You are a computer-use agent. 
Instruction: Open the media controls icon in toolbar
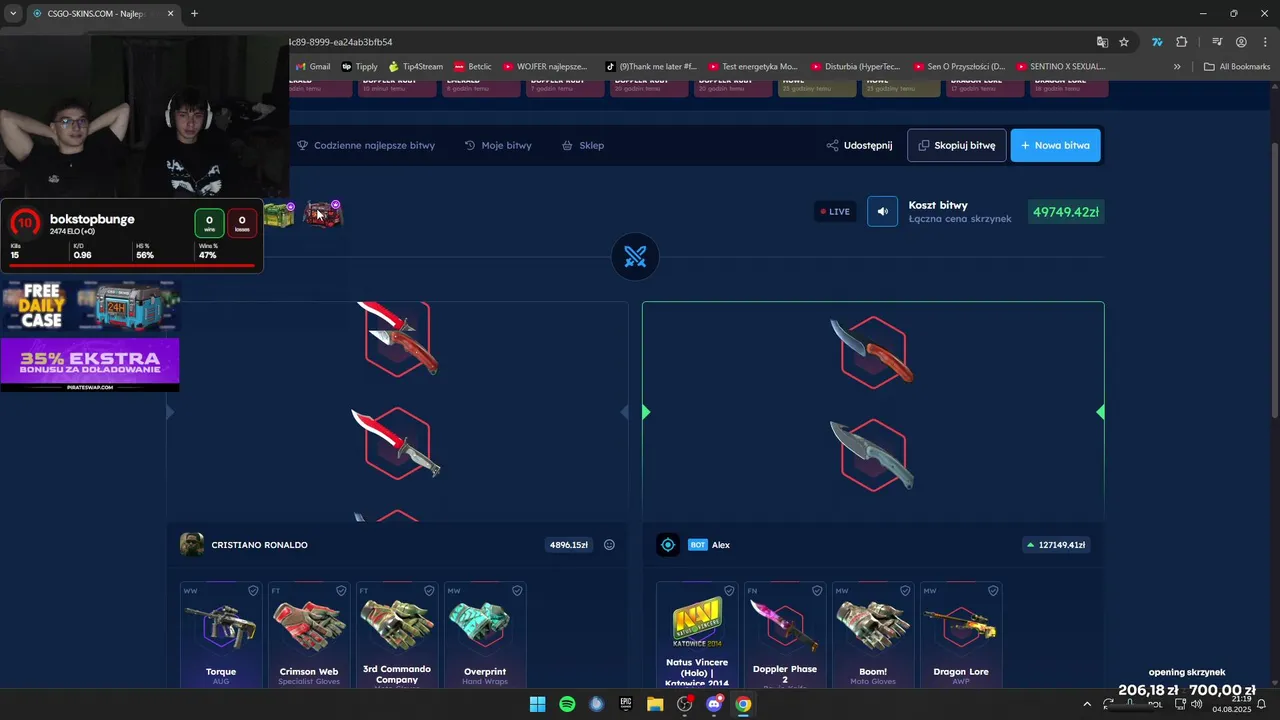[1217, 42]
